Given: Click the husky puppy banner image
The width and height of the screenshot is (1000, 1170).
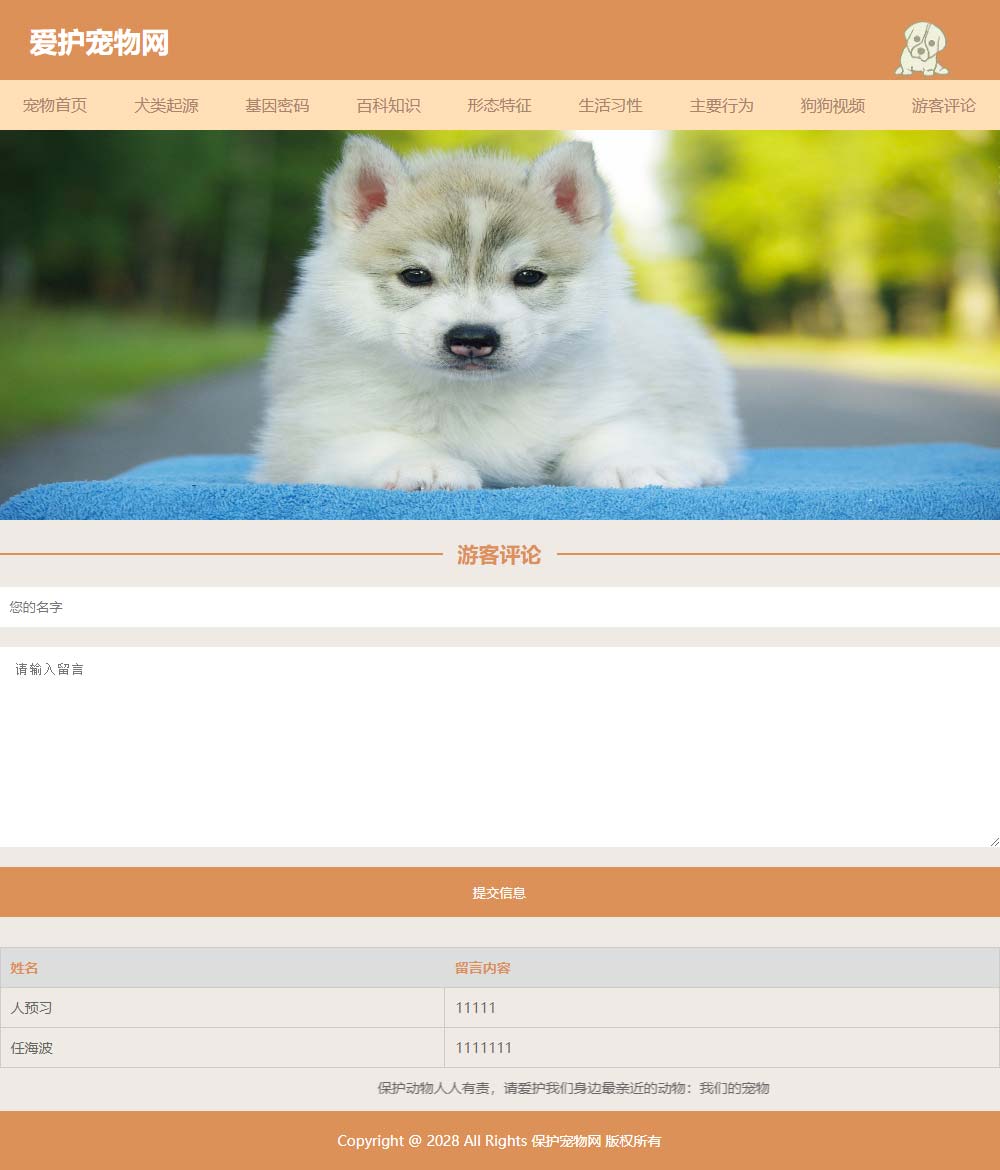Looking at the screenshot, I should [x=500, y=325].
